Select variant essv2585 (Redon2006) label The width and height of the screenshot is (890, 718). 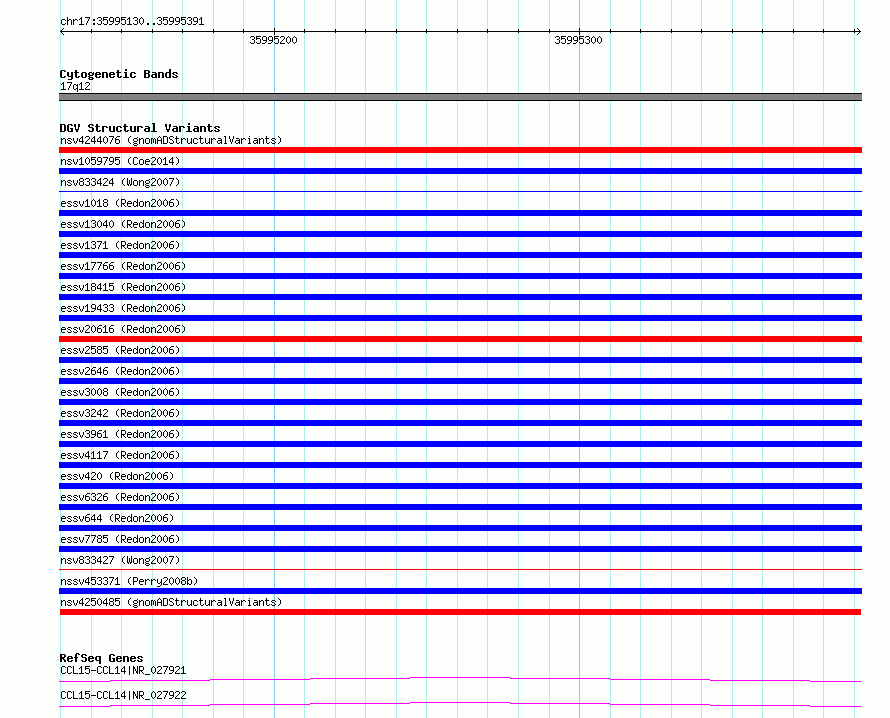pos(120,350)
